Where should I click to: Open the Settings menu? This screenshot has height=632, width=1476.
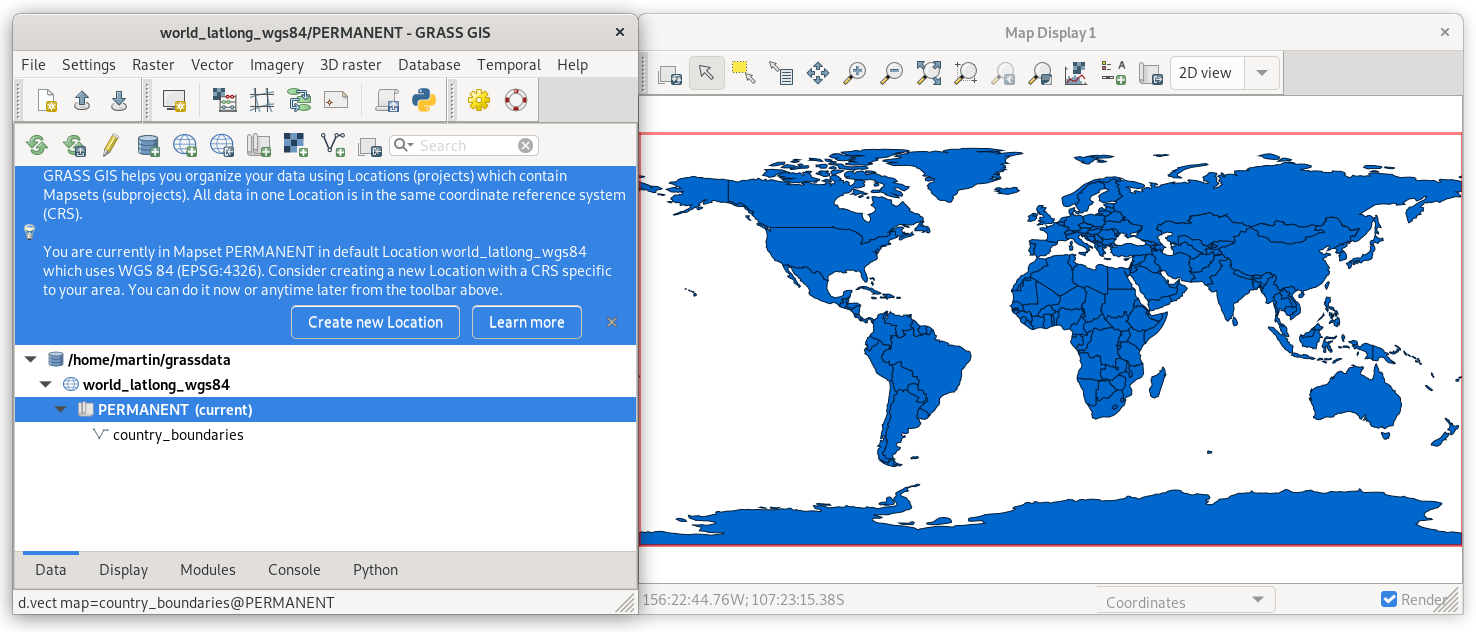89,64
